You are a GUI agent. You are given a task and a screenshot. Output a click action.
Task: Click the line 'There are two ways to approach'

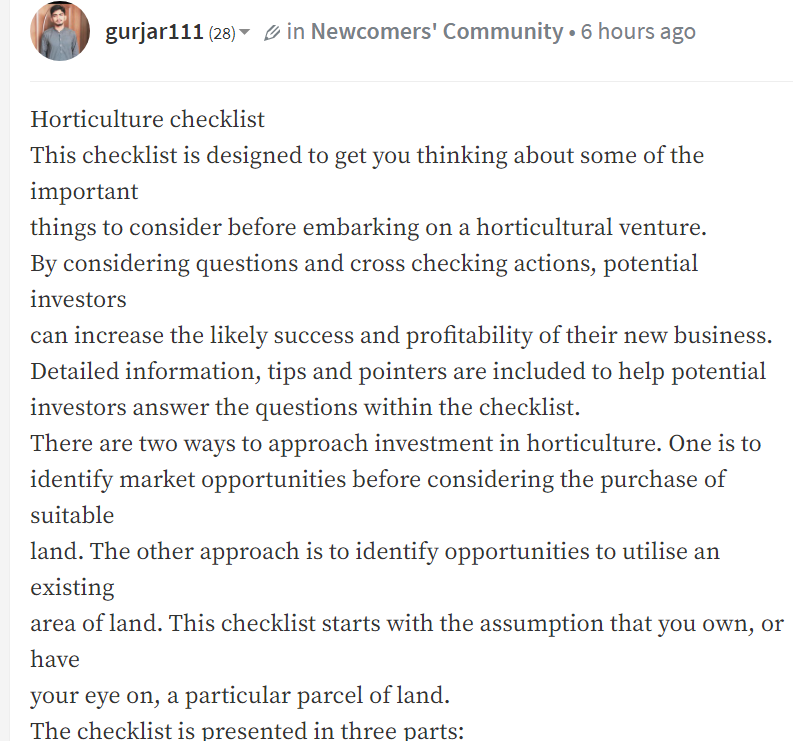[x=395, y=444]
